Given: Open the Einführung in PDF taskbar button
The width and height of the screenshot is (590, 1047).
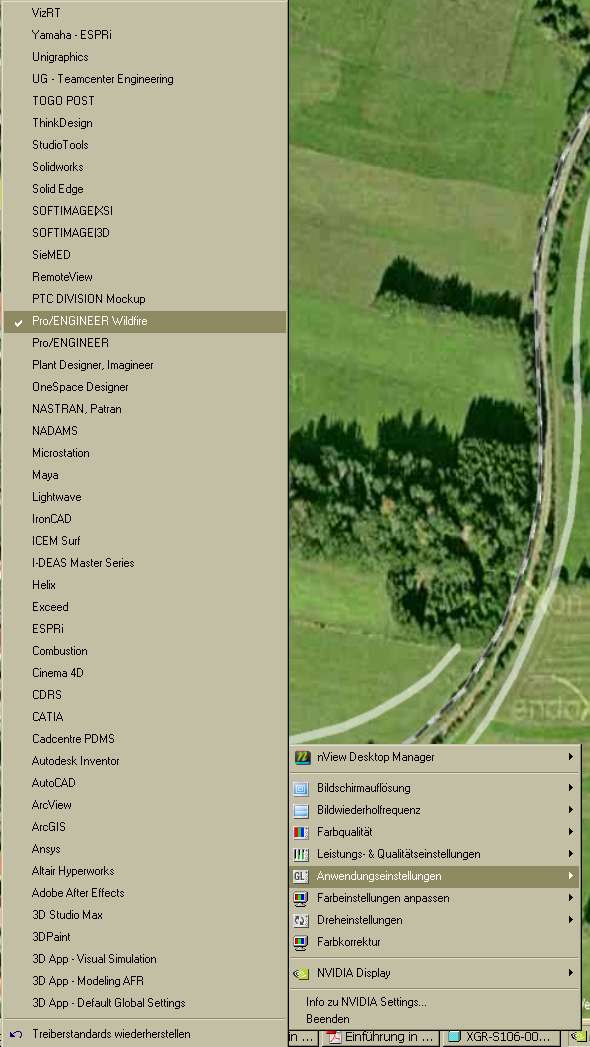Looking at the screenshot, I should coord(381,1038).
